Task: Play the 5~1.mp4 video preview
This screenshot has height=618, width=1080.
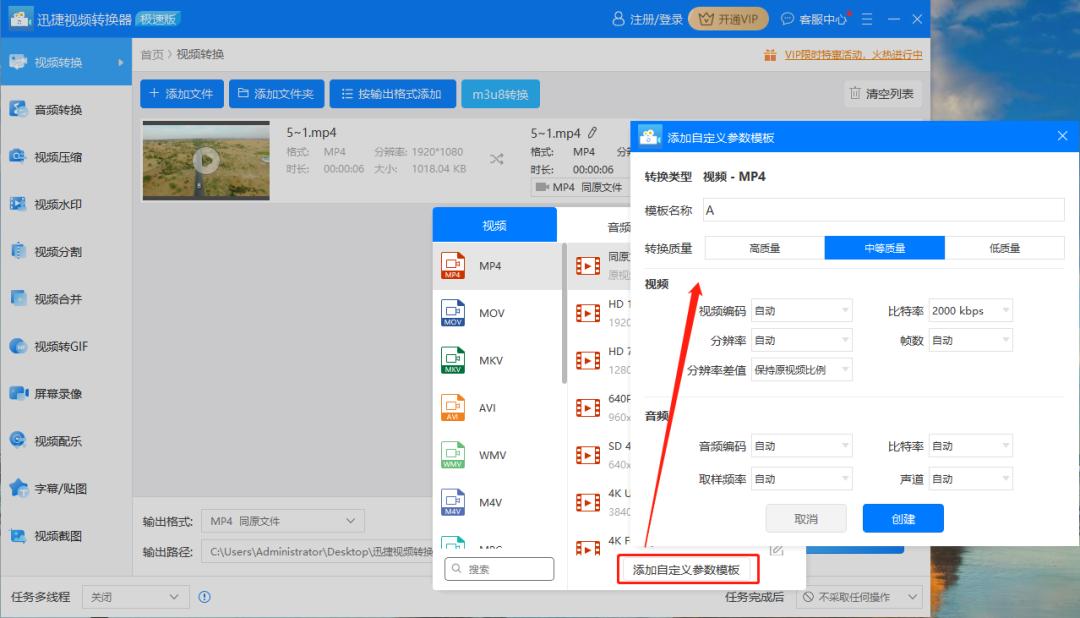Action: click(x=205, y=160)
